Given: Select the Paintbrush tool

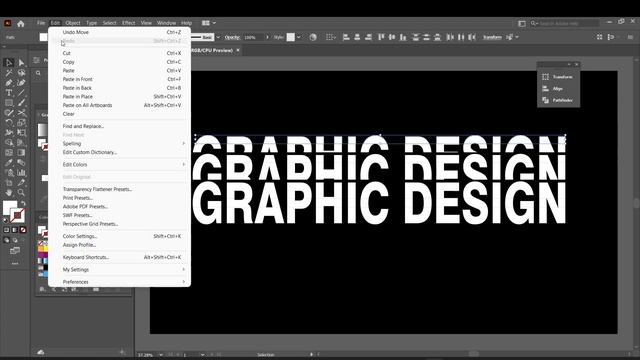Looking at the screenshot, I should tap(21, 103).
